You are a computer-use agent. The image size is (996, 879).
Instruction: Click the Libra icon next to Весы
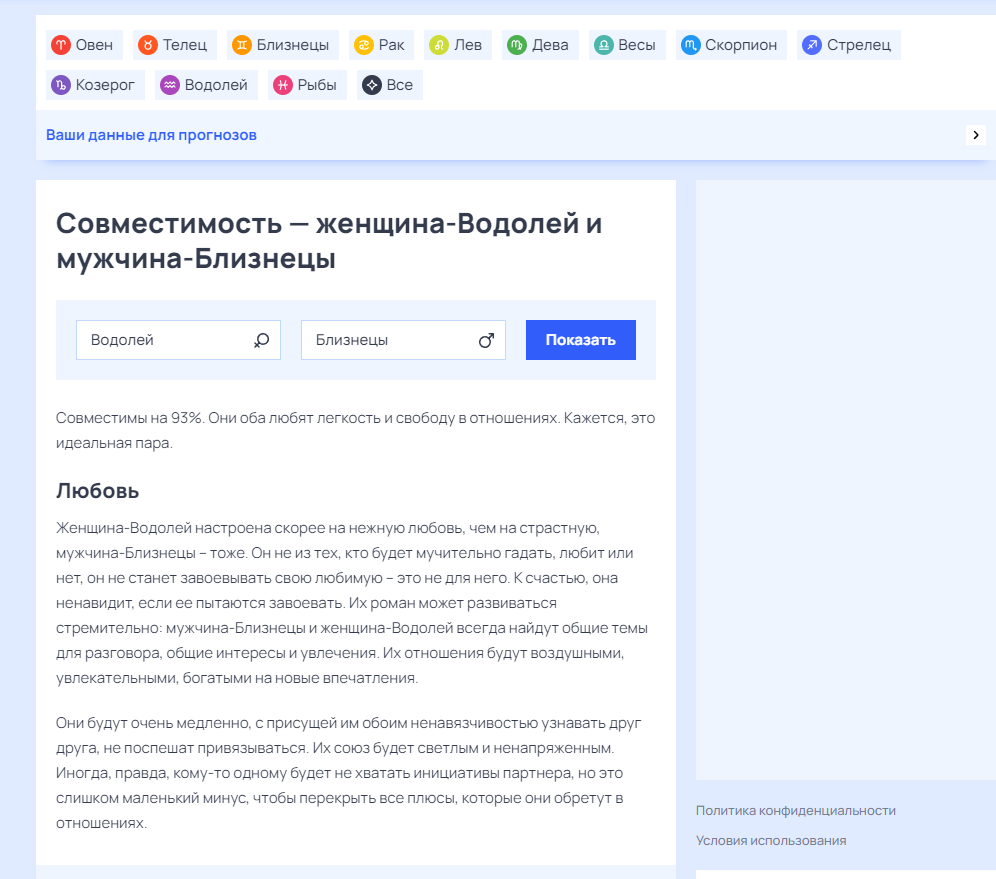[x=604, y=45]
